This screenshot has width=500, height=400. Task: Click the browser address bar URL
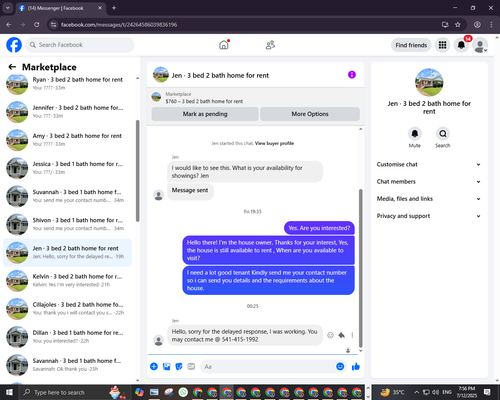(119, 25)
